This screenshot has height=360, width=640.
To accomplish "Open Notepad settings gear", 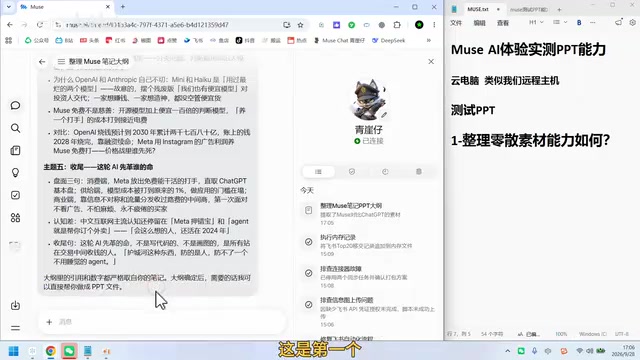I will pyautogui.click(x=632, y=23).
